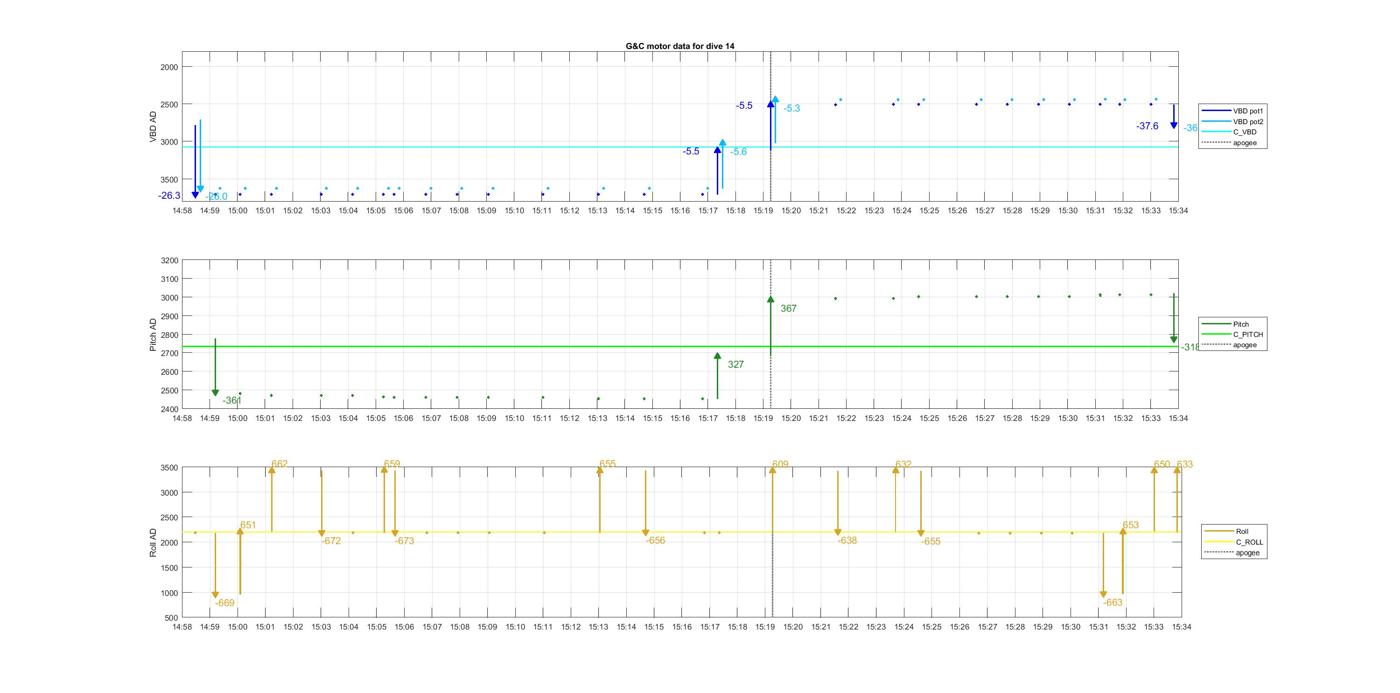This screenshot has height=693, width=1400.
Task: Click the "-37.6" VBD data label
Action: click(x=1147, y=126)
